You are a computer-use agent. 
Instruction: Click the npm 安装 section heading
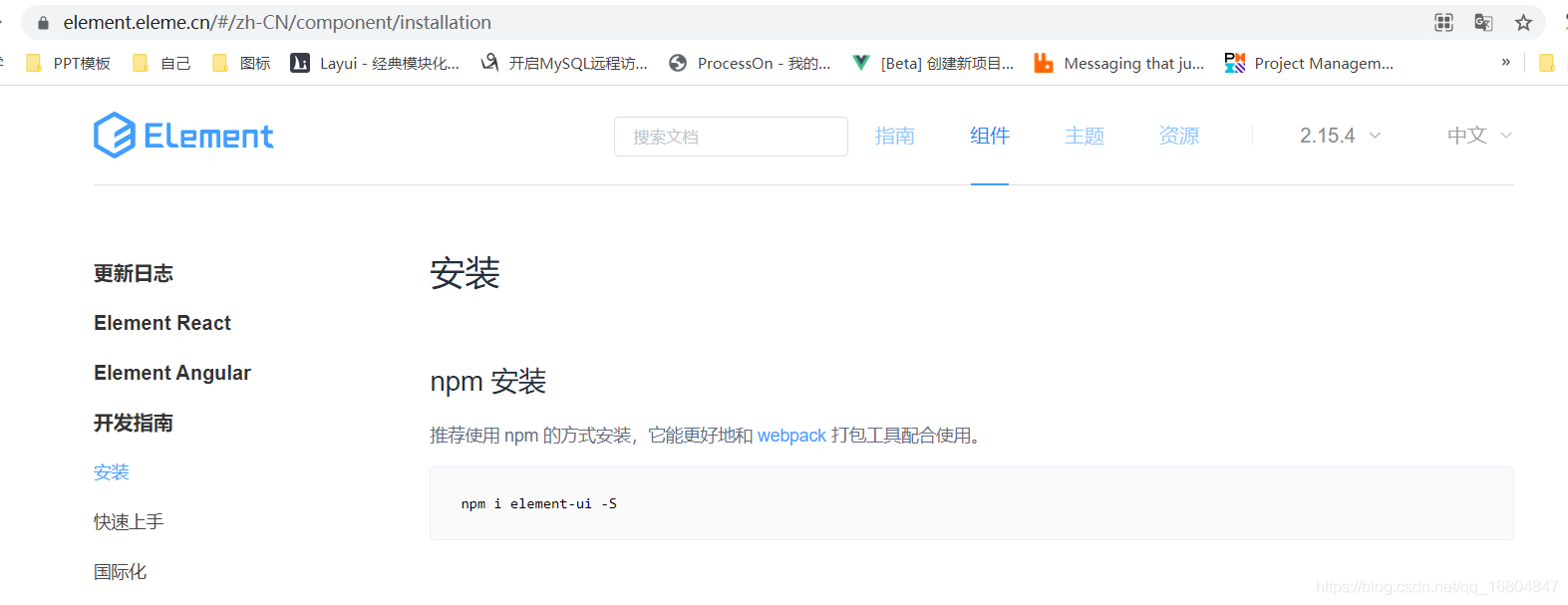(488, 381)
